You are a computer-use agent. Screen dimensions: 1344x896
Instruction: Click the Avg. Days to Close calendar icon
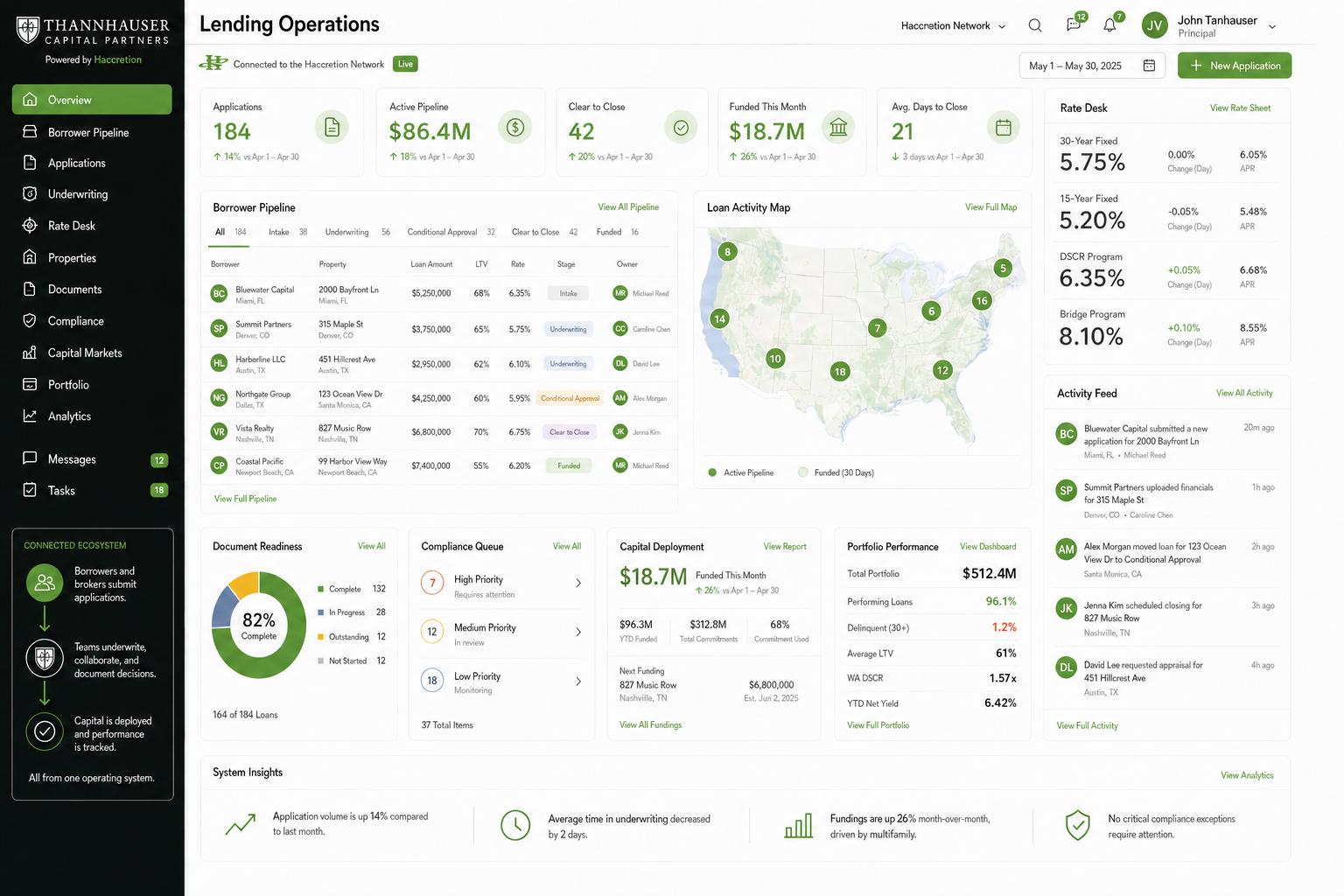coord(1004,128)
